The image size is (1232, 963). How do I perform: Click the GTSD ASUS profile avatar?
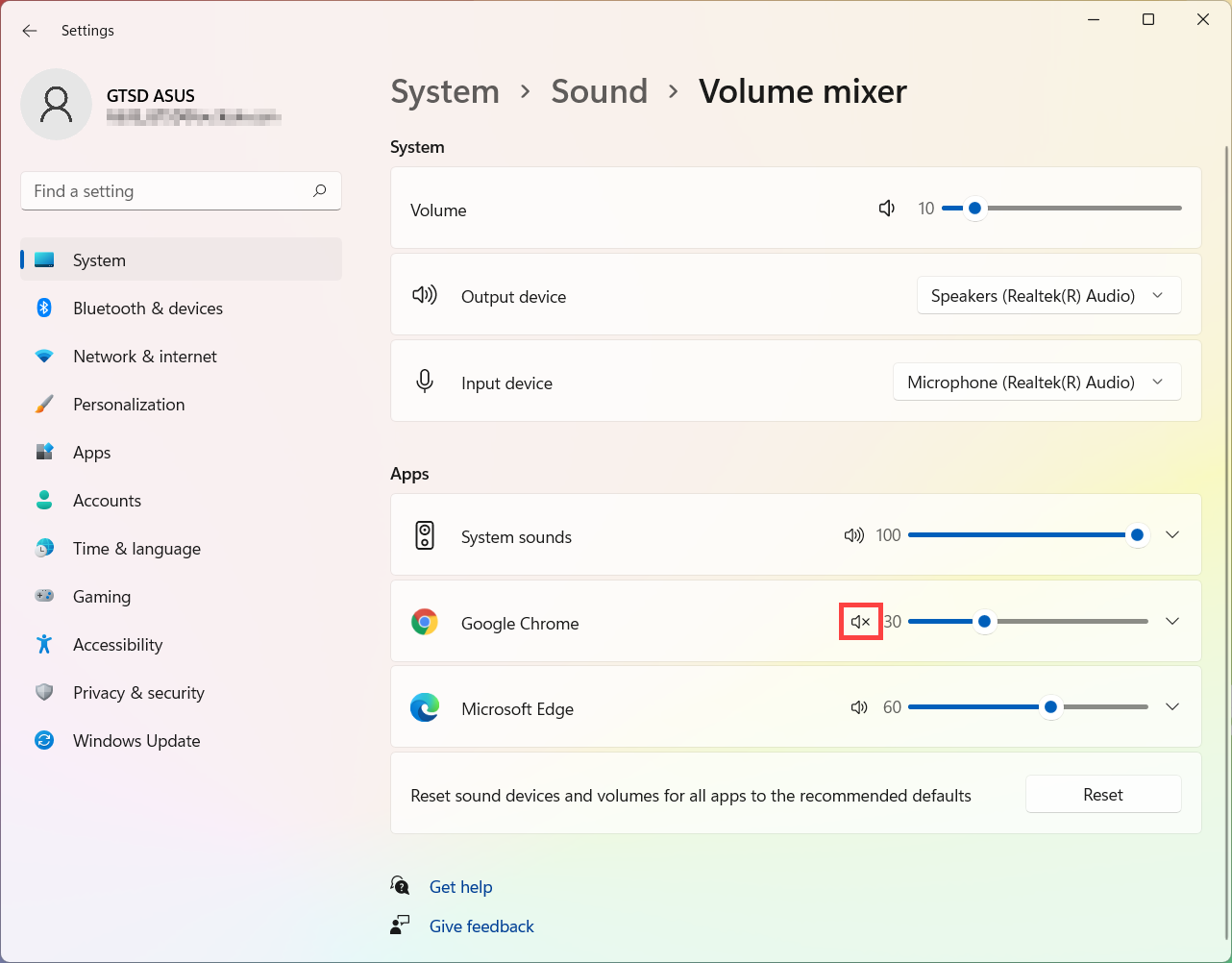click(x=57, y=105)
